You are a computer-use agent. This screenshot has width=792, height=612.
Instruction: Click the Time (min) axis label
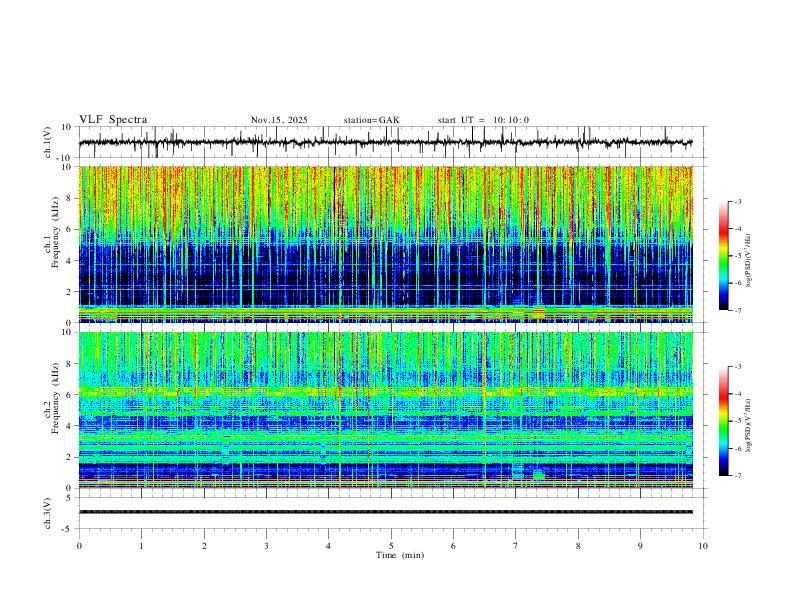(x=400, y=555)
